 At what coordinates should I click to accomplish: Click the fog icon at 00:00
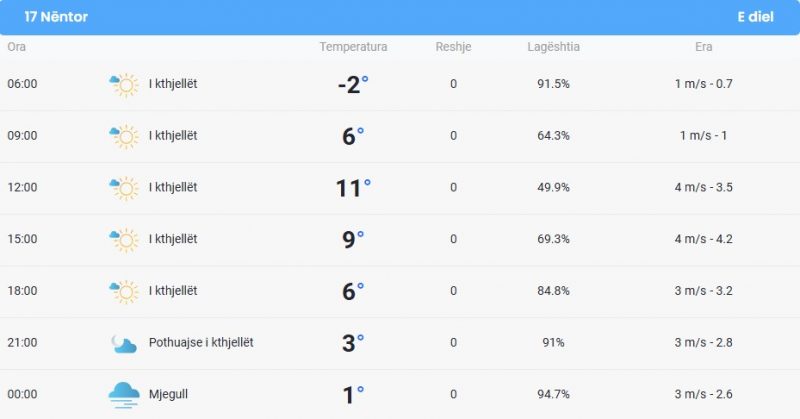pyautogui.click(x=124, y=395)
